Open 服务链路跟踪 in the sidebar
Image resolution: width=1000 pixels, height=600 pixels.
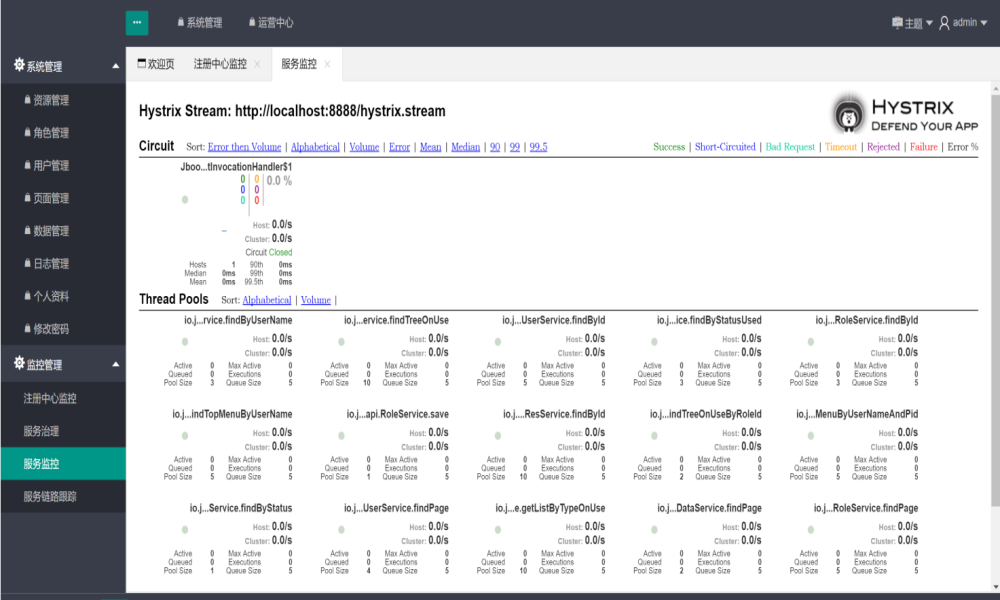point(50,496)
